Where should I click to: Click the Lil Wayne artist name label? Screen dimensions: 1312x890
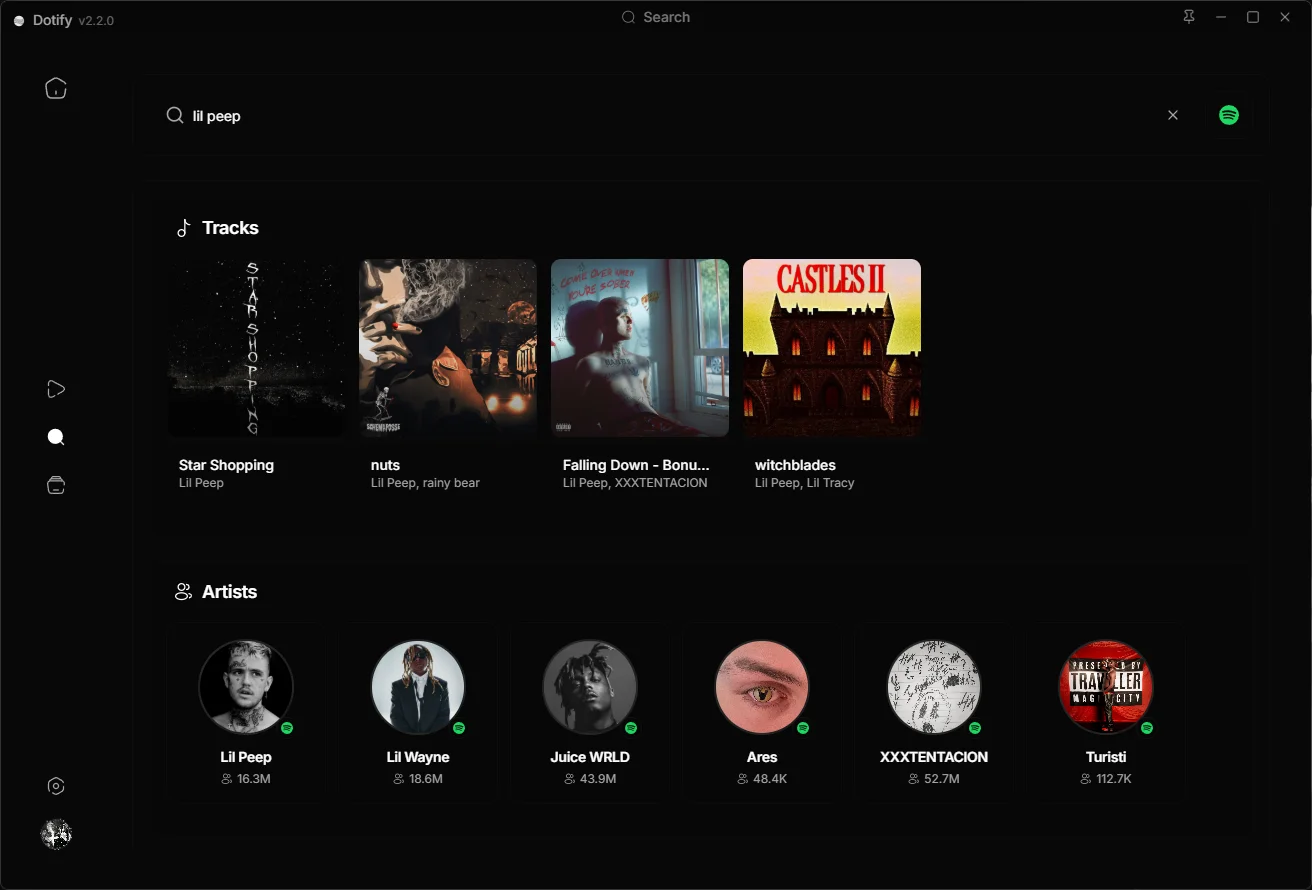coord(418,757)
